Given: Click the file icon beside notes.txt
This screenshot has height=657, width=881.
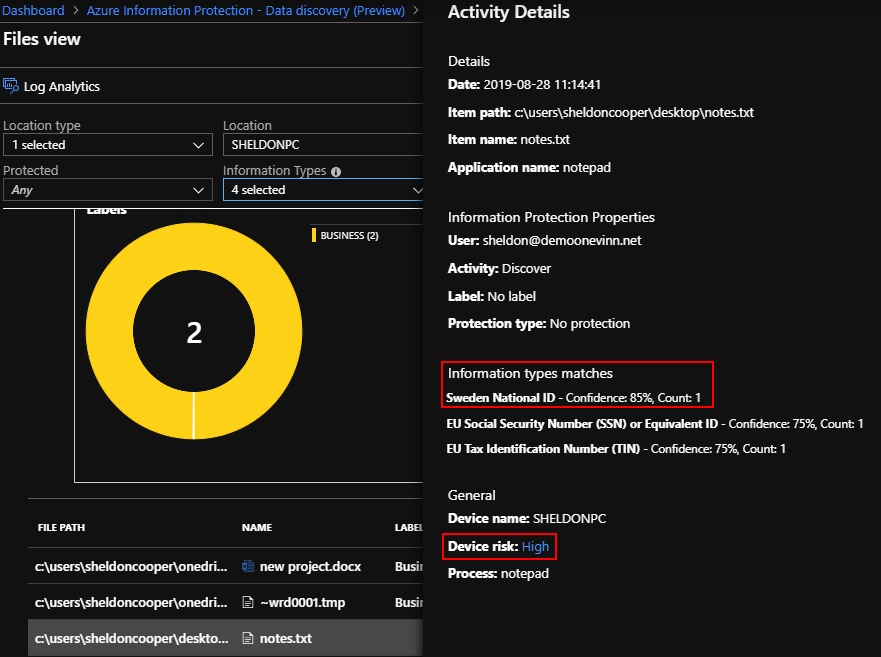Looking at the screenshot, I should tap(249, 638).
